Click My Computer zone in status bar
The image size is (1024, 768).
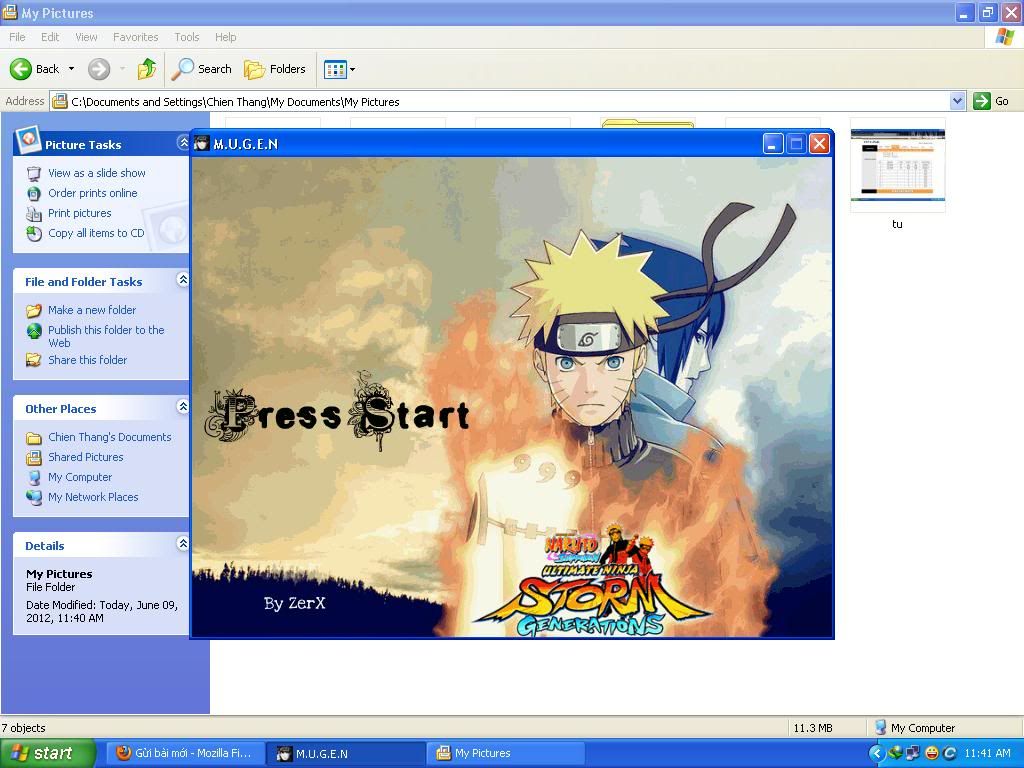(x=914, y=728)
